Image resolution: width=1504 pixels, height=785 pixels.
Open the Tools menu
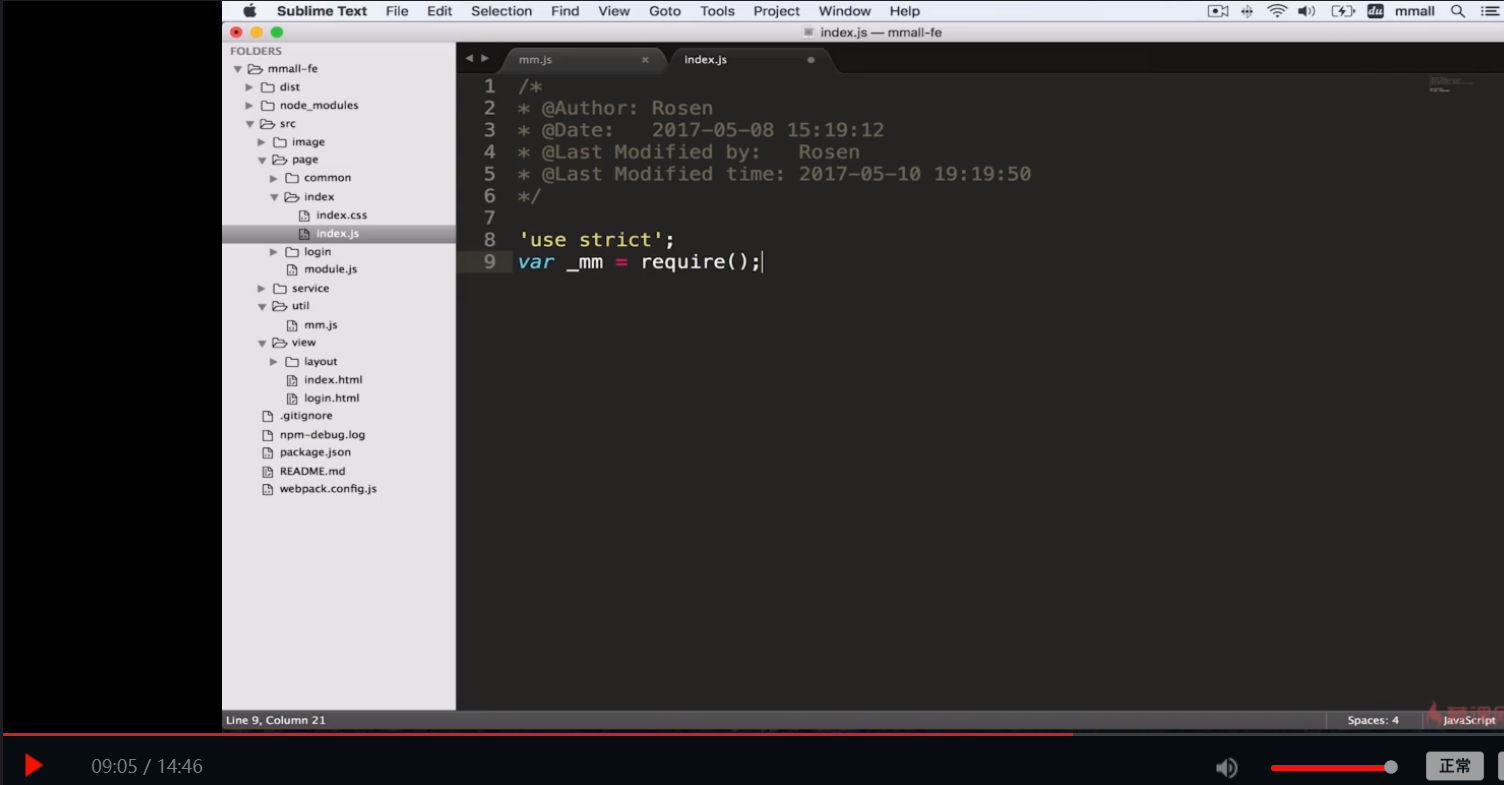point(718,11)
